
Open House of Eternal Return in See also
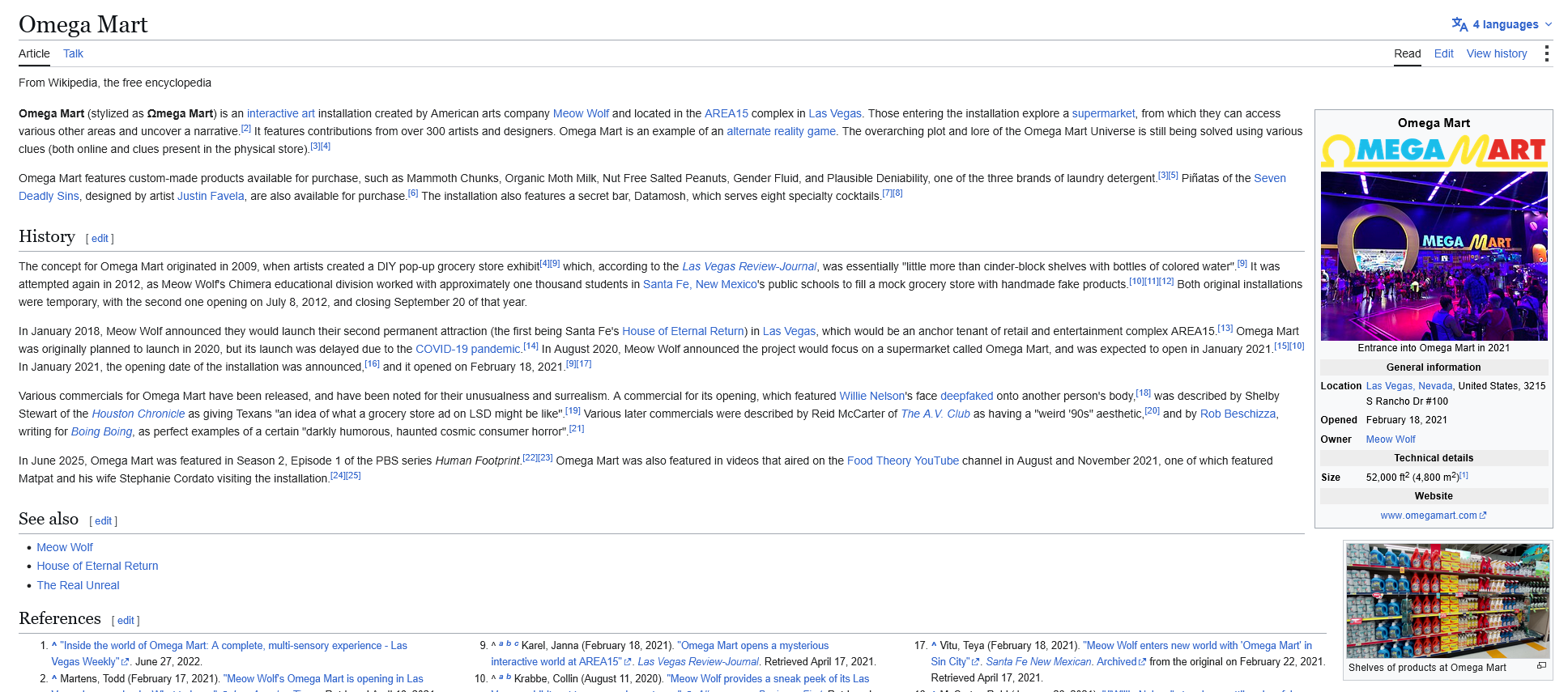pyautogui.click(x=97, y=566)
